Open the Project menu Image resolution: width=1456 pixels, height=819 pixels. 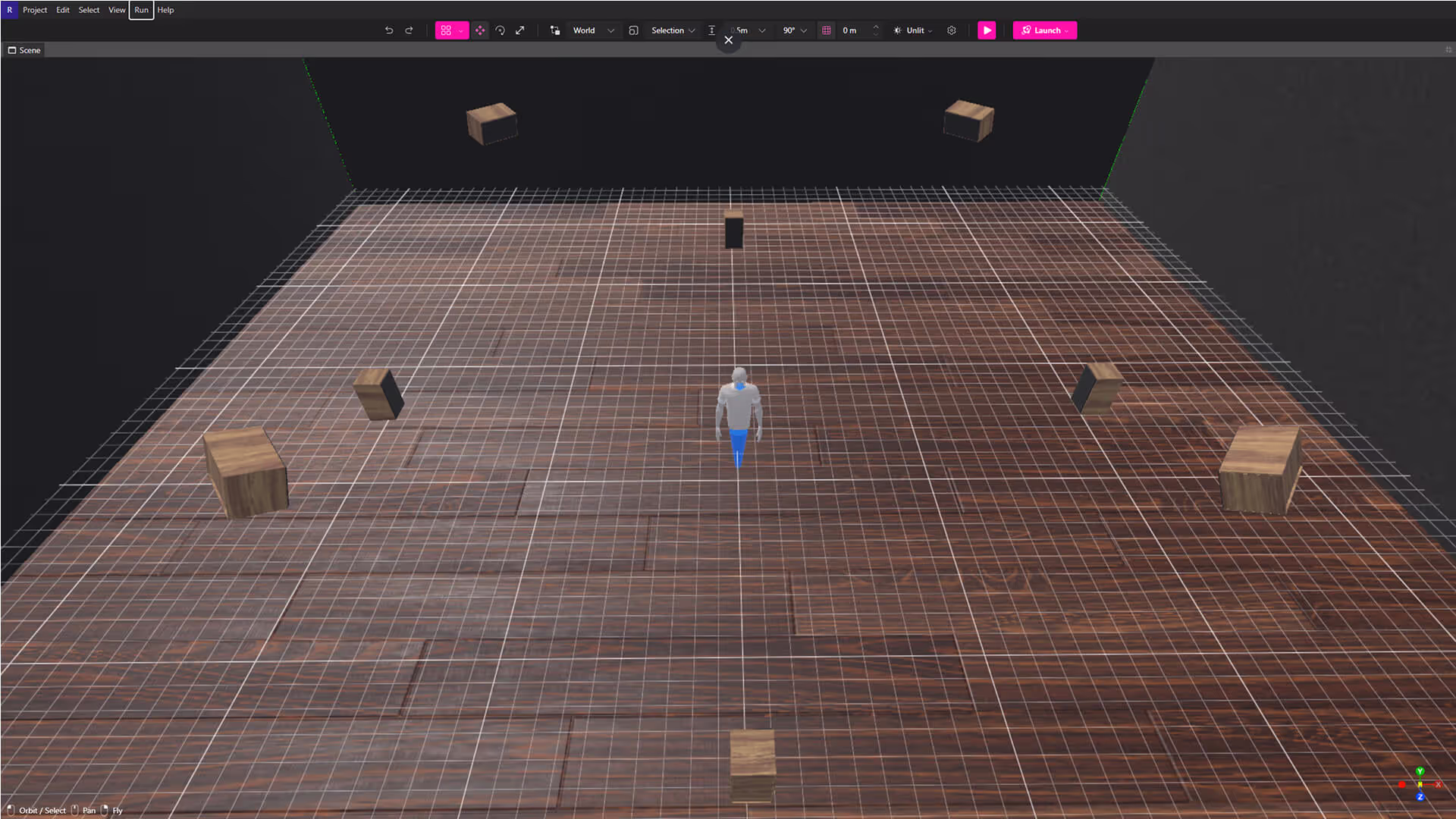click(x=35, y=10)
